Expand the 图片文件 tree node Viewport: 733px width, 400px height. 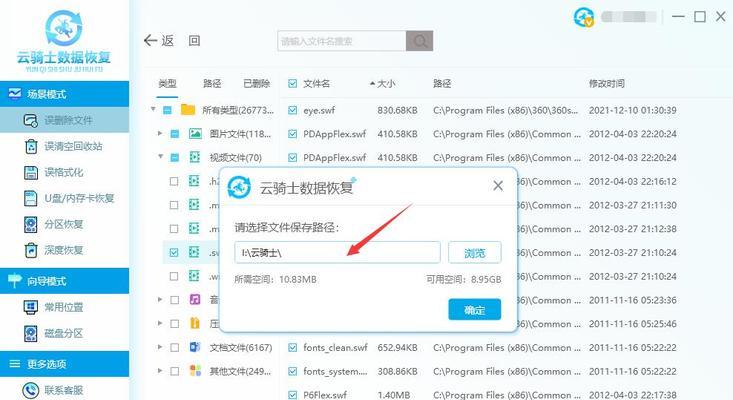pos(160,134)
